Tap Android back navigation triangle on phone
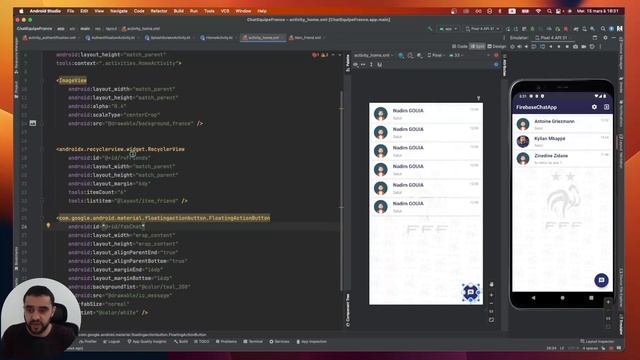640x360 pixels. pos(533,298)
